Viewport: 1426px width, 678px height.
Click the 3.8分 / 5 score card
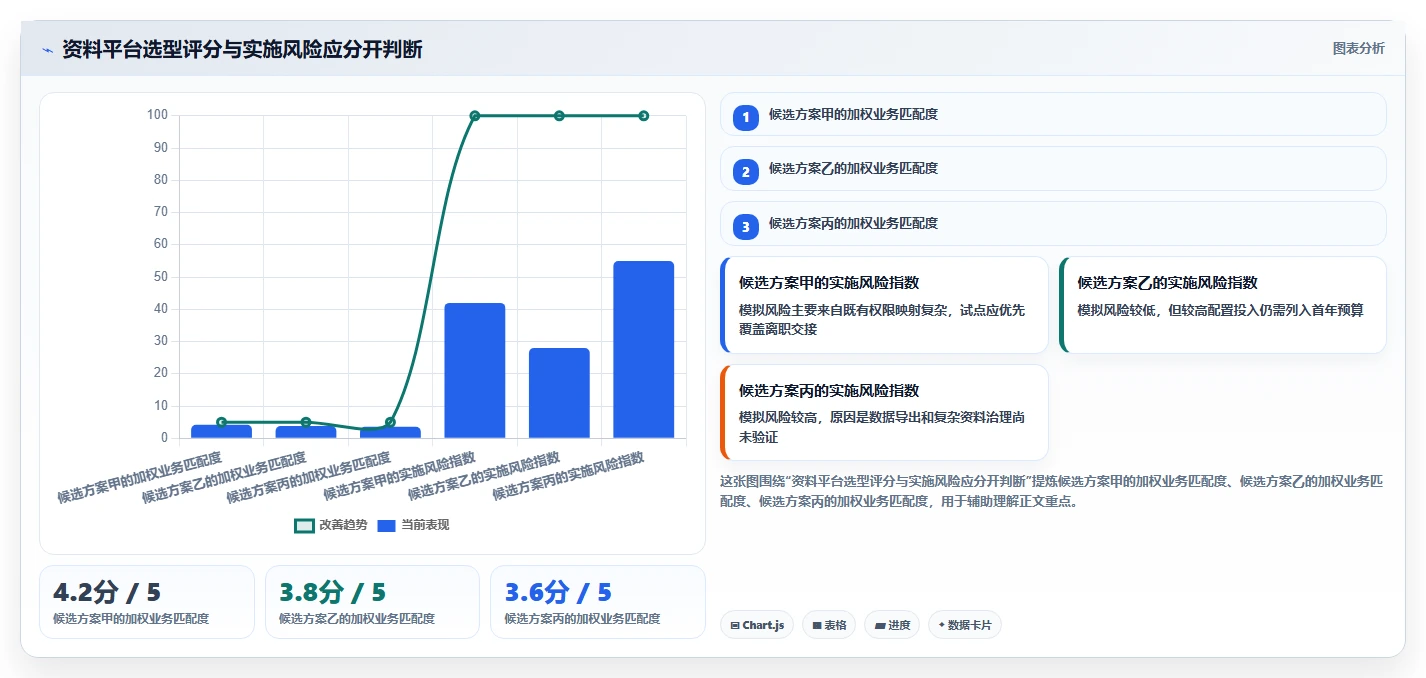pyautogui.click(x=372, y=602)
